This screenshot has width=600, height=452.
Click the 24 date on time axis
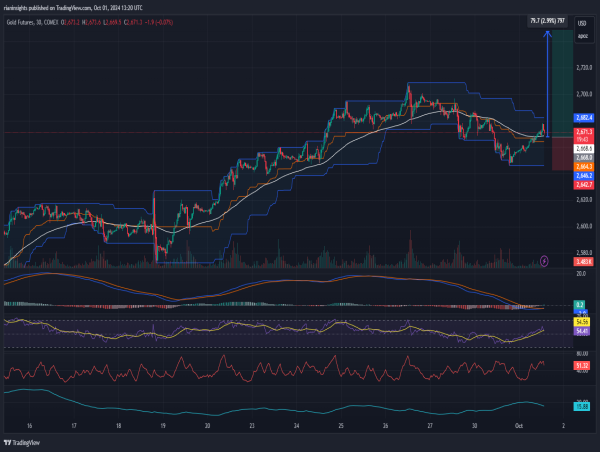click(x=297, y=426)
